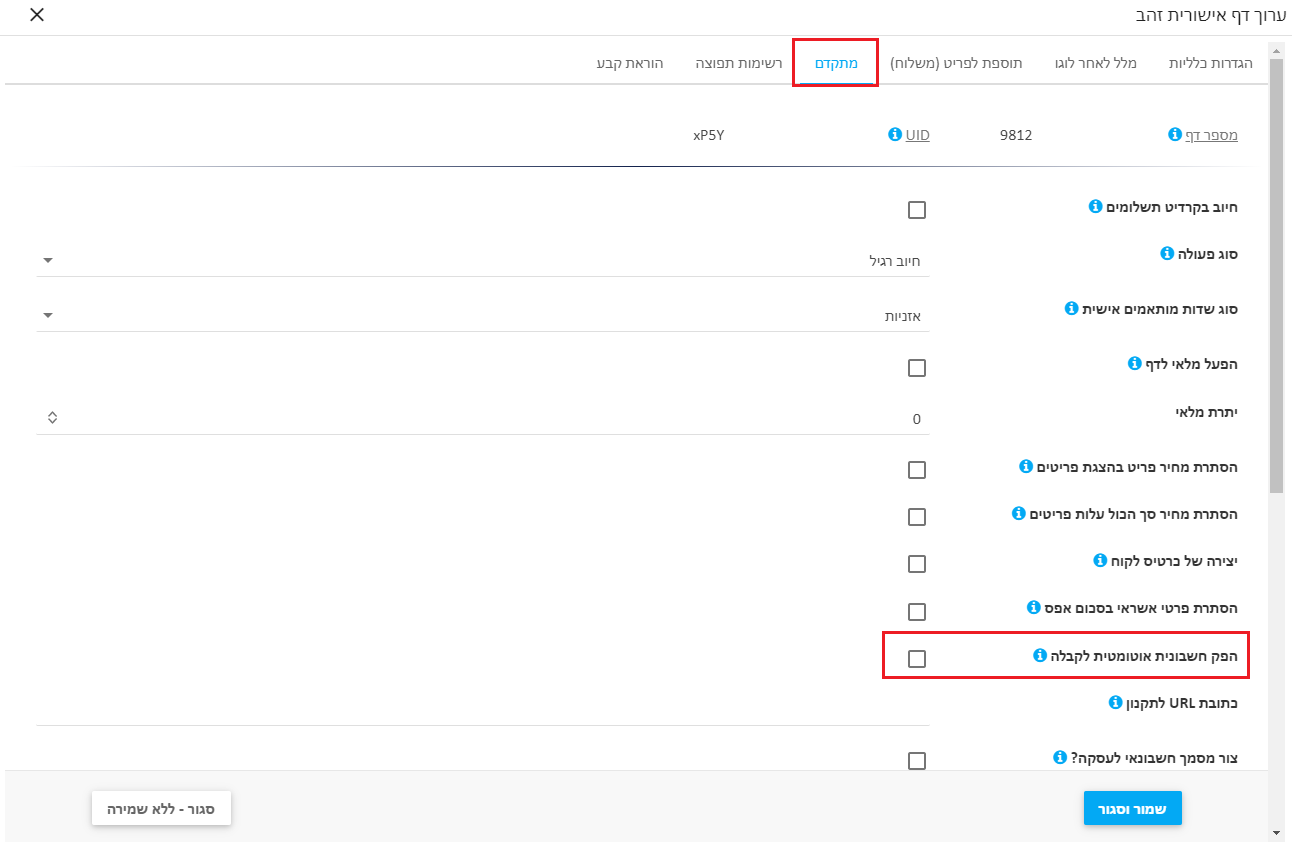This screenshot has width=1292, height=851.
Task: Open info for כתובת URL לתקנון
Action: point(1116,702)
